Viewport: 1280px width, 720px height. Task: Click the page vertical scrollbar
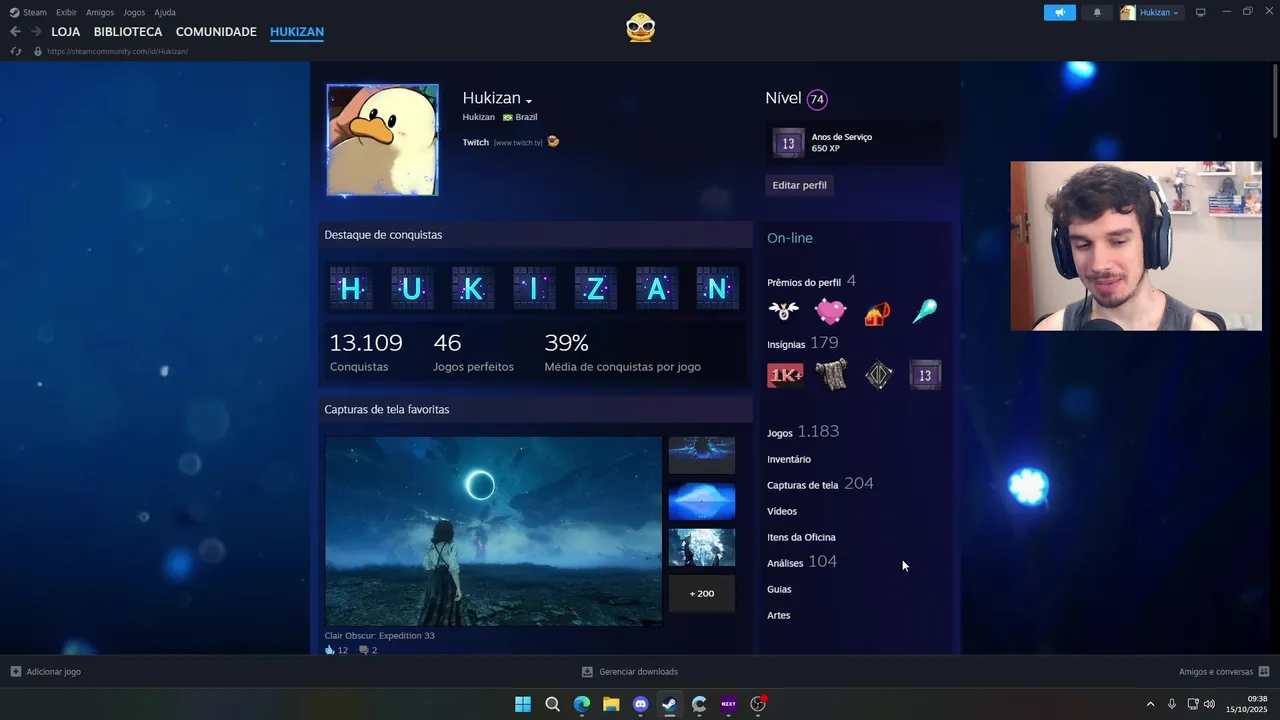pos(1275,100)
